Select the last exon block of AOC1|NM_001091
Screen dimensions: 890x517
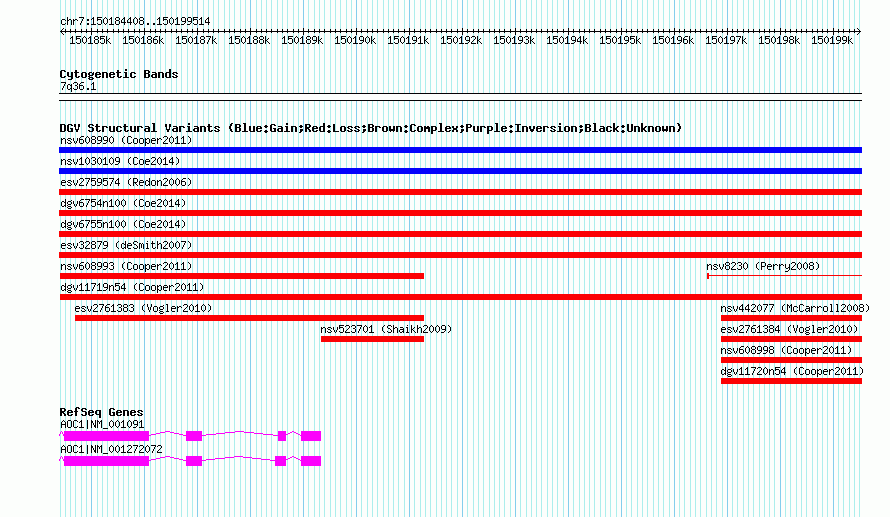tap(311, 436)
